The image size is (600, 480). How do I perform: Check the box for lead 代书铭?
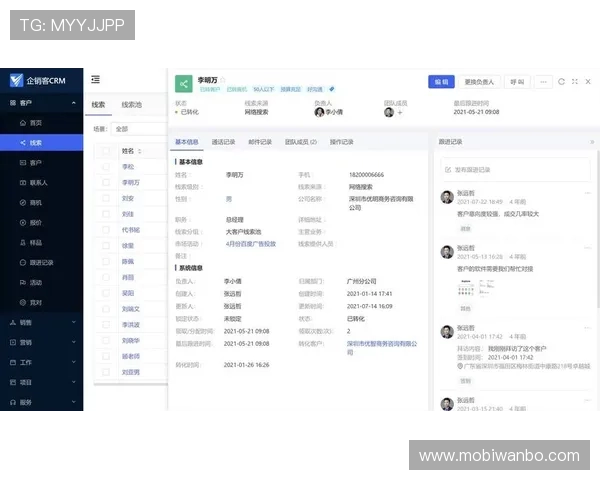[x=106, y=230]
